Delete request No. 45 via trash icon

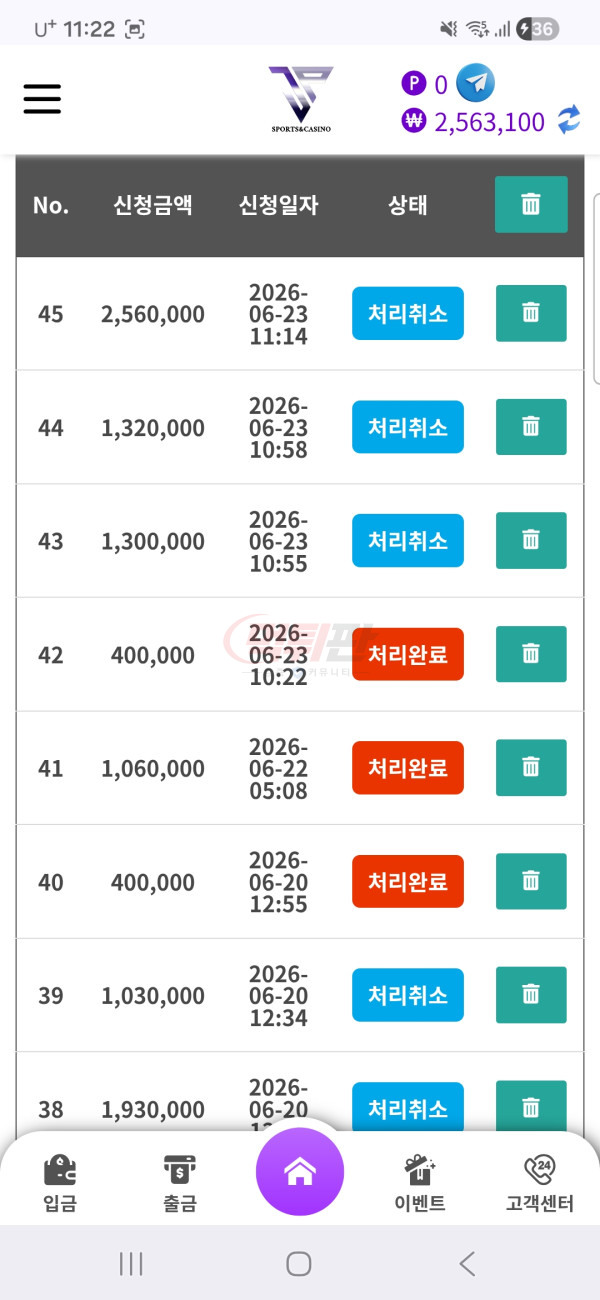pyautogui.click(x=531, y=313)
